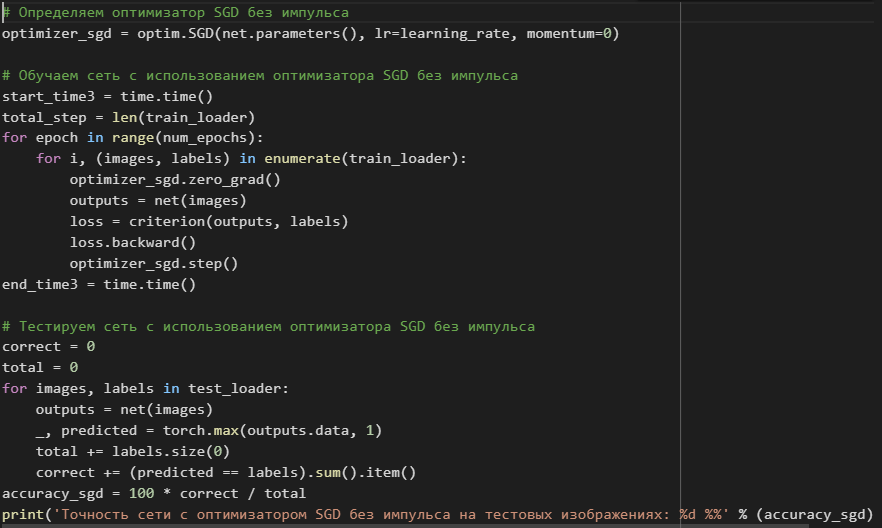The image size is (882, 528).
Task: Click line 'start_time3 = time.time()'
Action: (x=107, y=97)
